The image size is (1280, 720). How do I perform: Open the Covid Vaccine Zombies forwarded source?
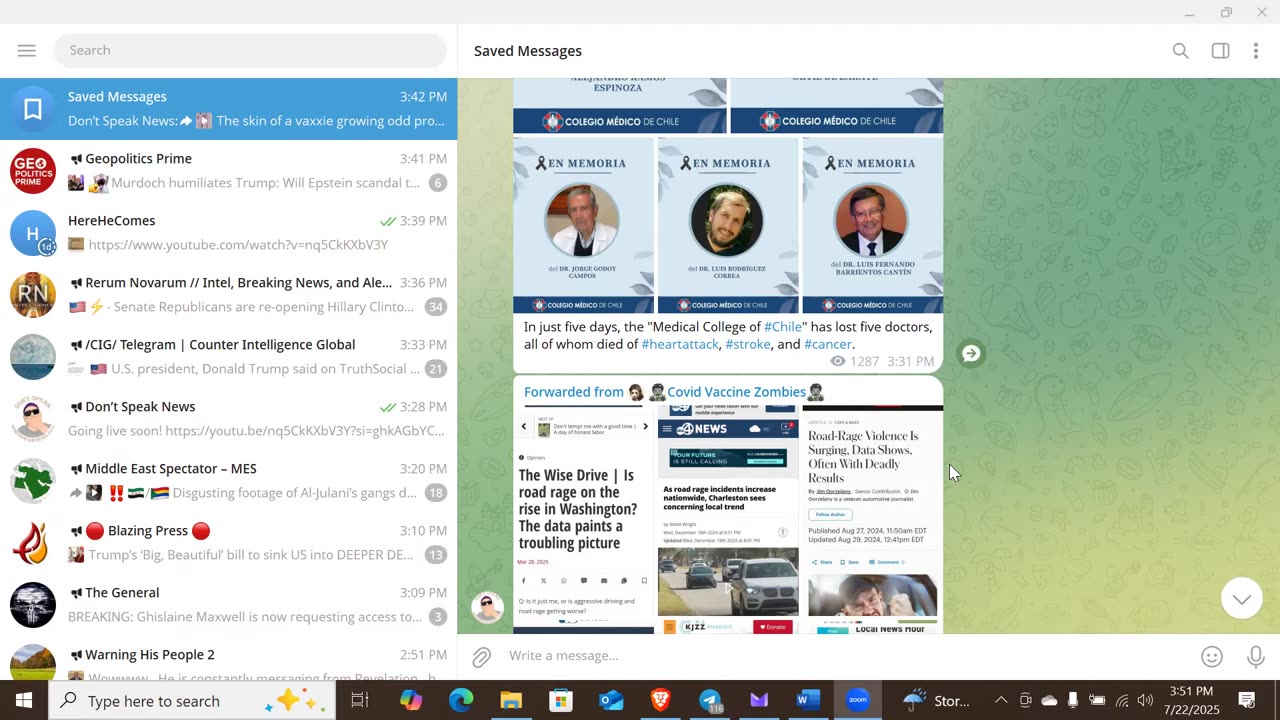[737, 392]
